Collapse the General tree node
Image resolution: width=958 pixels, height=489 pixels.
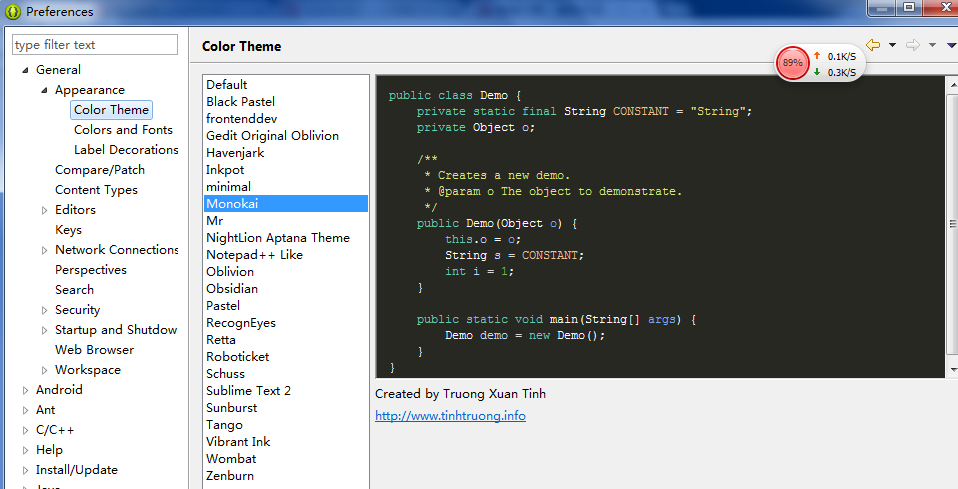(25, 70)
